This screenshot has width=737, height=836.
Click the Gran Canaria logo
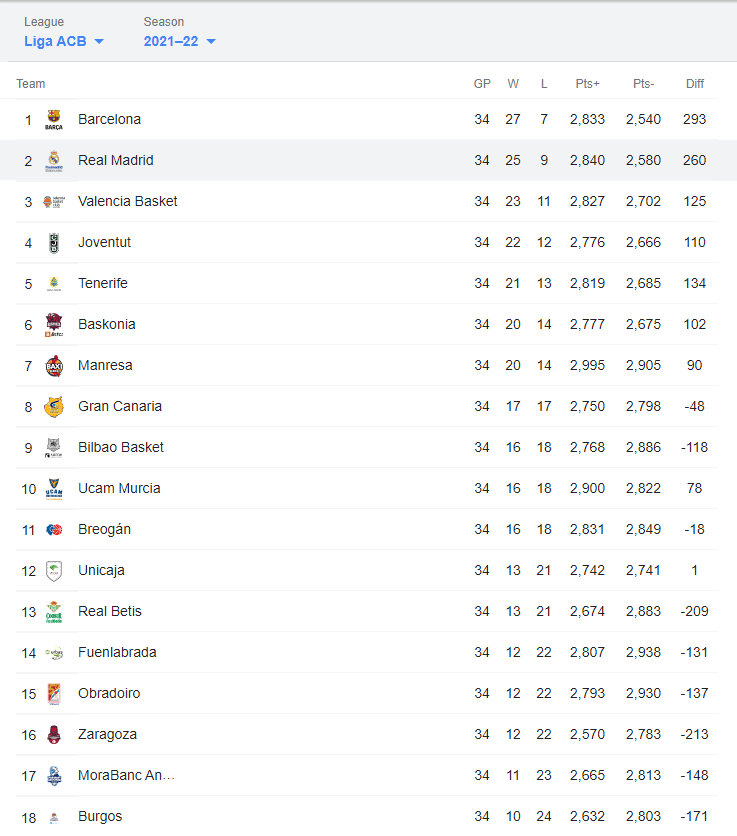pos(54,407)
